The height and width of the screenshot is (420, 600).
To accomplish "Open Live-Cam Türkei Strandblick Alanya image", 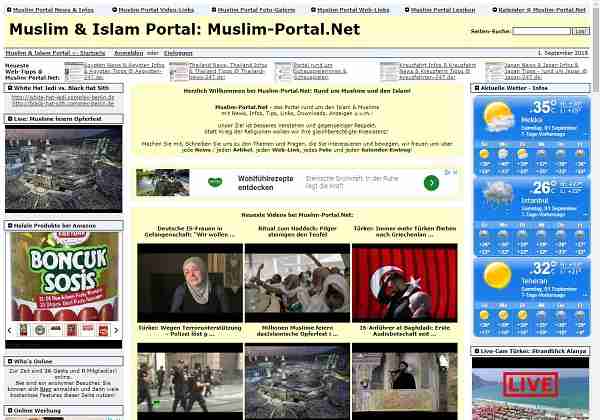I will [x=530, y=389].
